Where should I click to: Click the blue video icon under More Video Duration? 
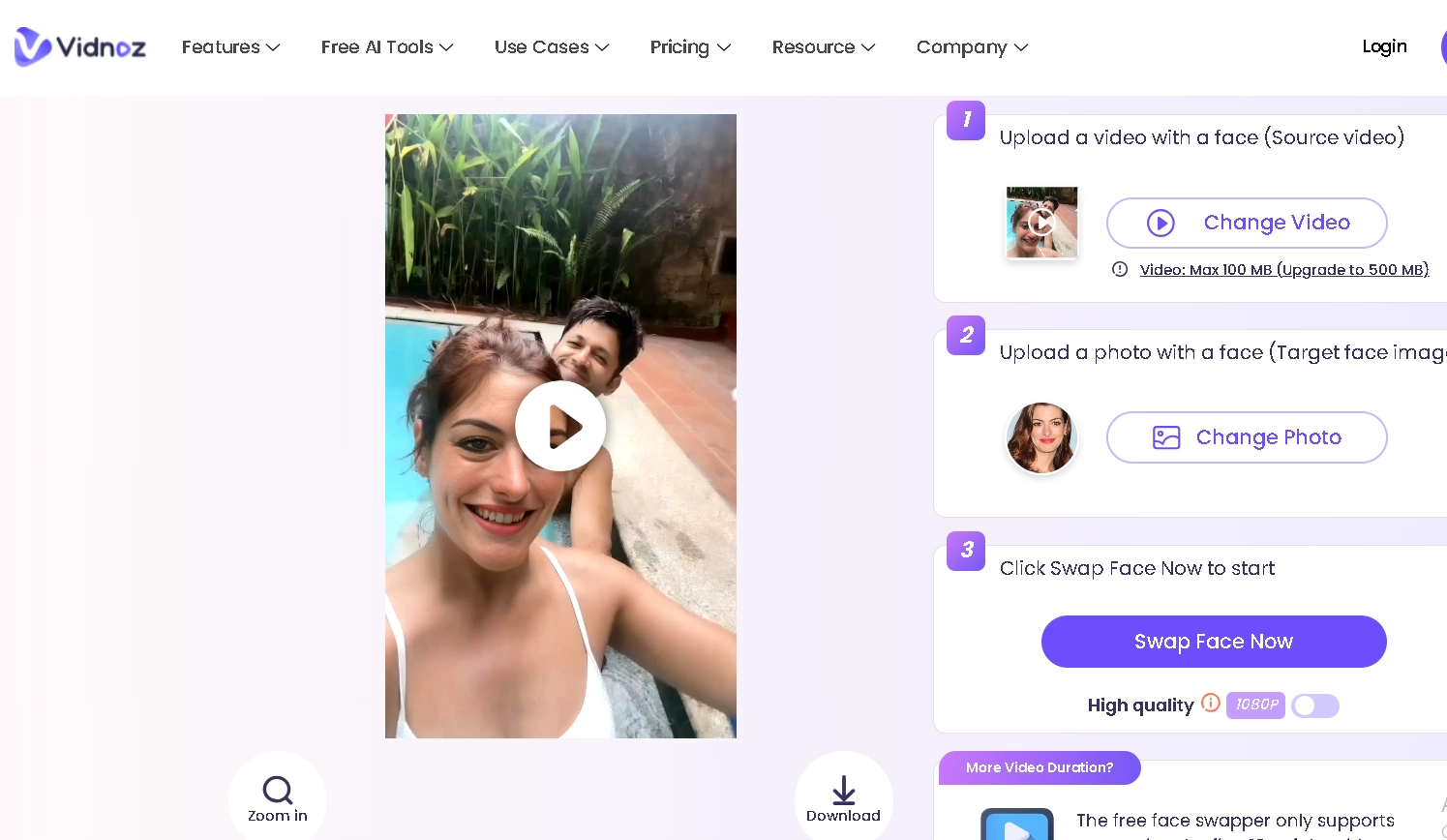pos(1016,825)
